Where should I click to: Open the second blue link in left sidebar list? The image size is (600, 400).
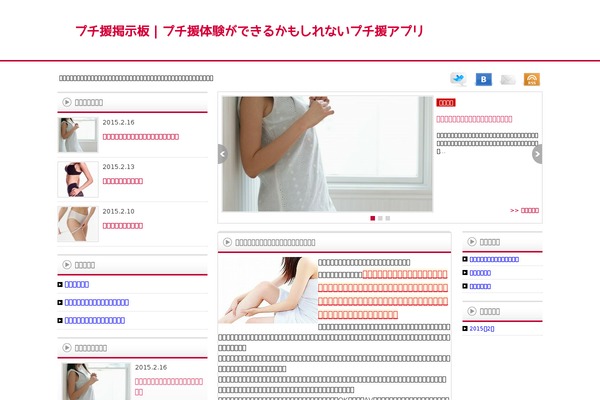pyautogui.click(x=96, y=302)
